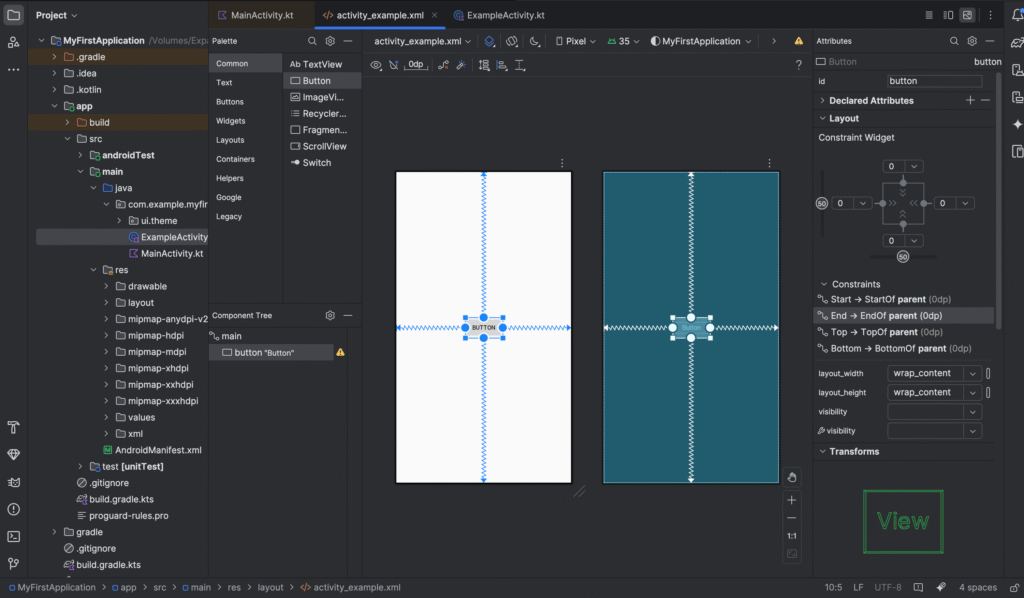The height and width of the screenshot is (598, 1024).
Task: Reset zoom with the 1:1 button
Action: coord(792,536)
